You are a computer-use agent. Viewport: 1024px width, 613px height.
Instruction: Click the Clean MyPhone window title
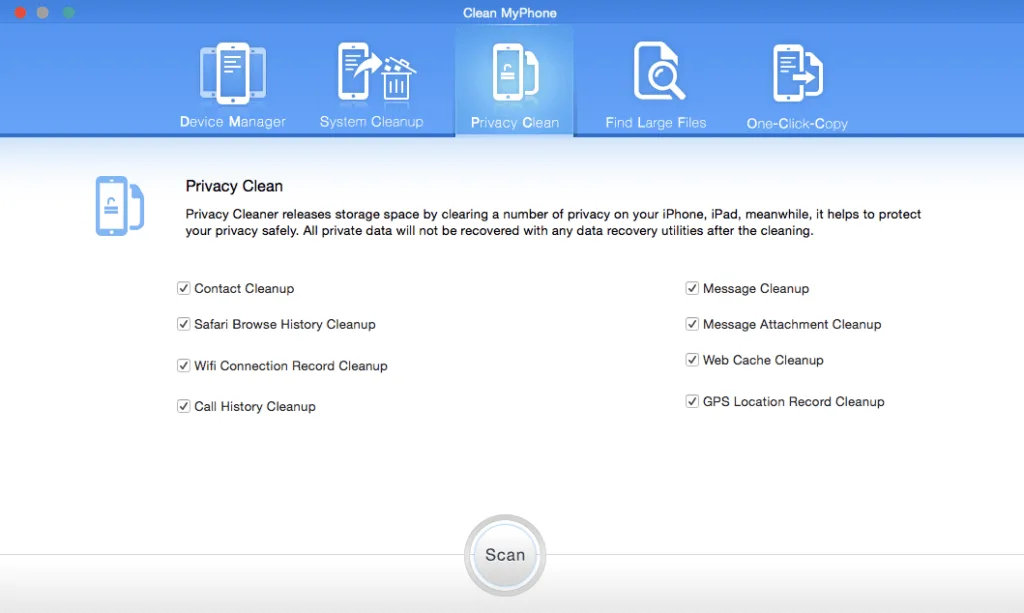509,13
